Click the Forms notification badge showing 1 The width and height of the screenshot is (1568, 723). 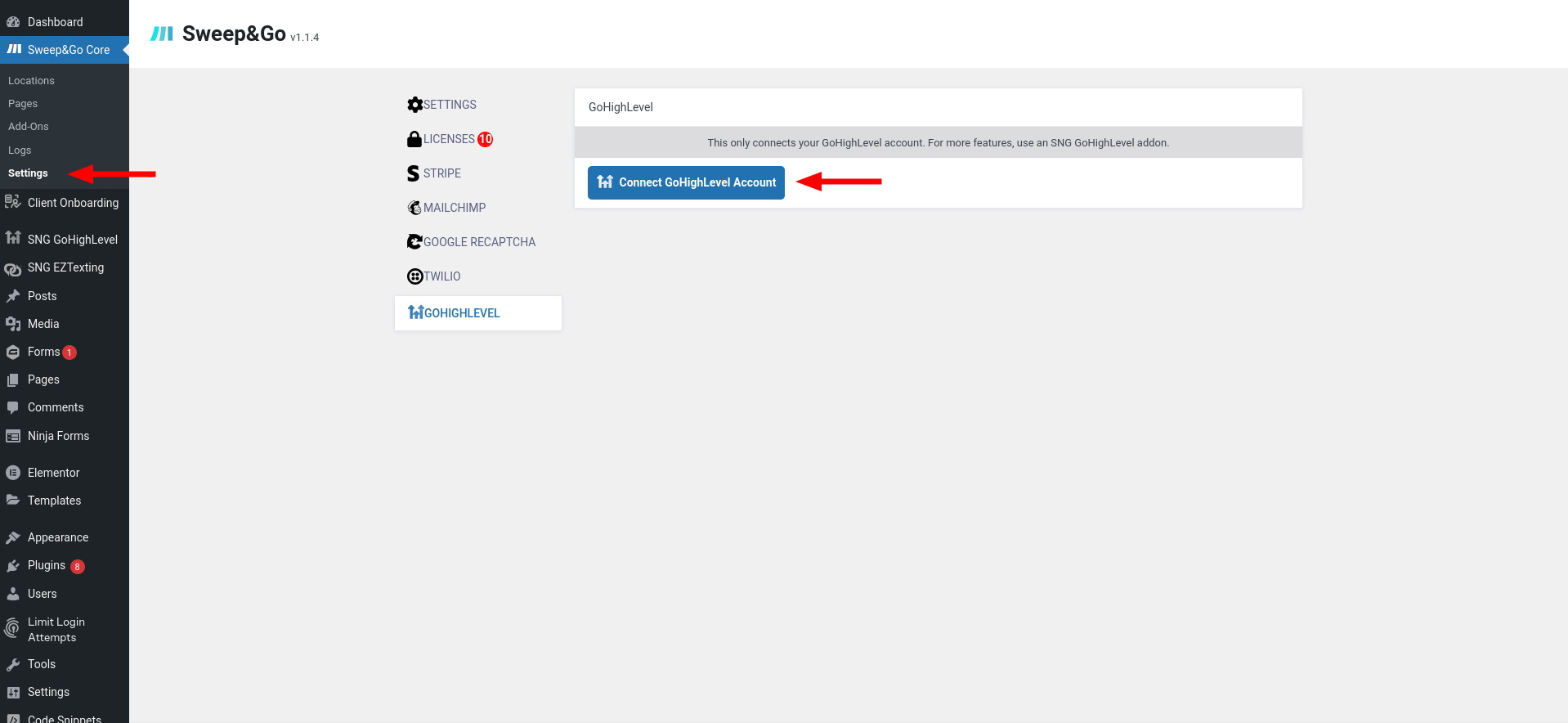point(69,353)
